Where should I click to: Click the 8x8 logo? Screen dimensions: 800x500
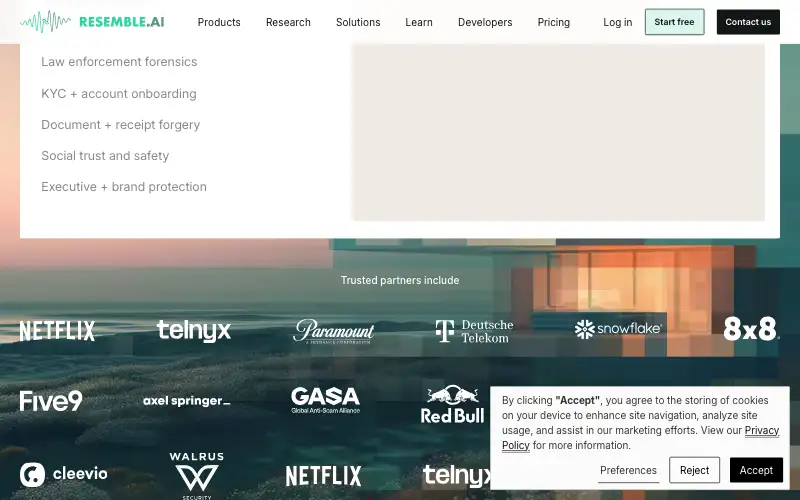tap(752, 329)
